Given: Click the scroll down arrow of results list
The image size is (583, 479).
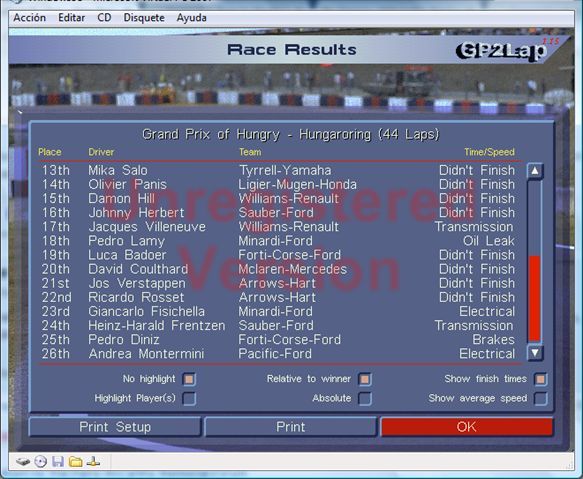Looking at the screenshot, I should point(535,353).
